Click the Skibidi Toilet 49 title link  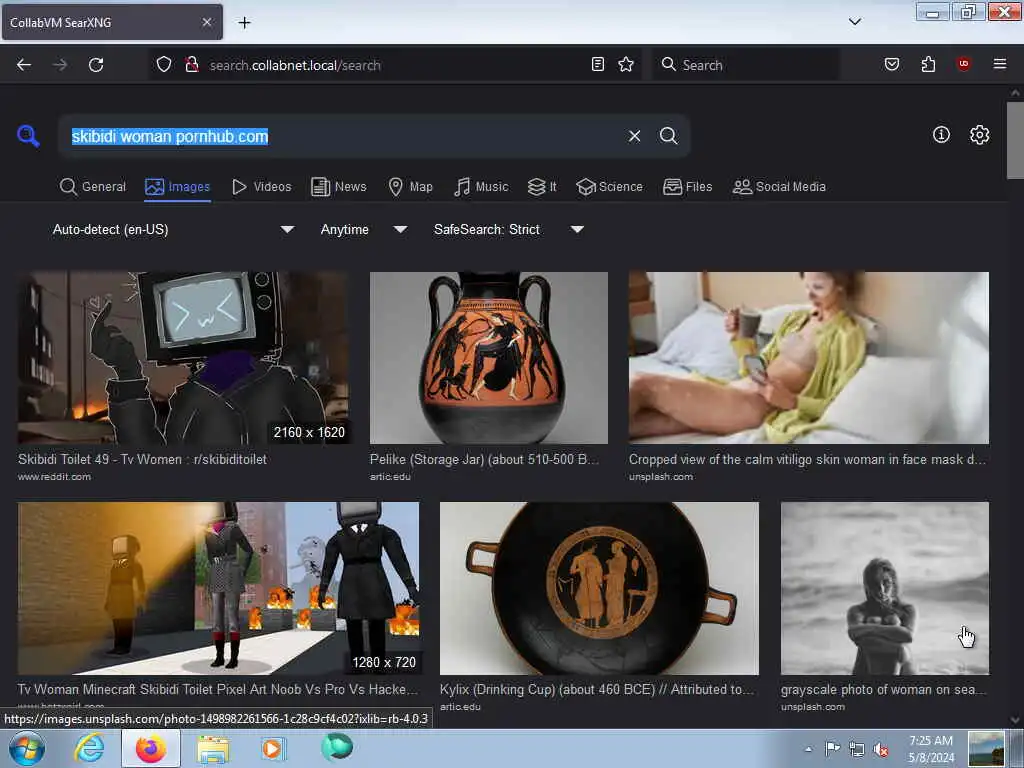click(x=142, y=459)
